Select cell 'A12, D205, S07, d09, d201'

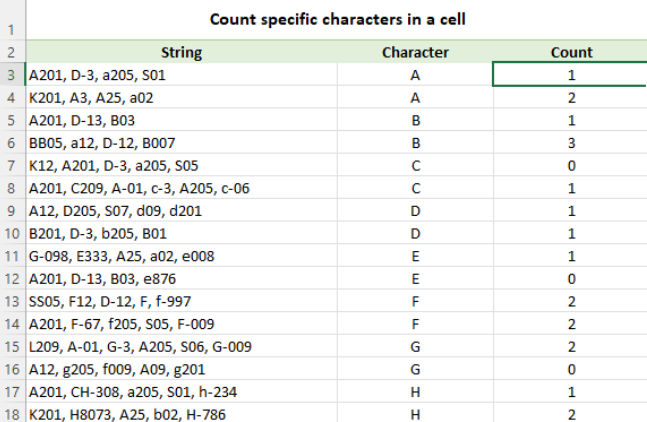point(182,211)
